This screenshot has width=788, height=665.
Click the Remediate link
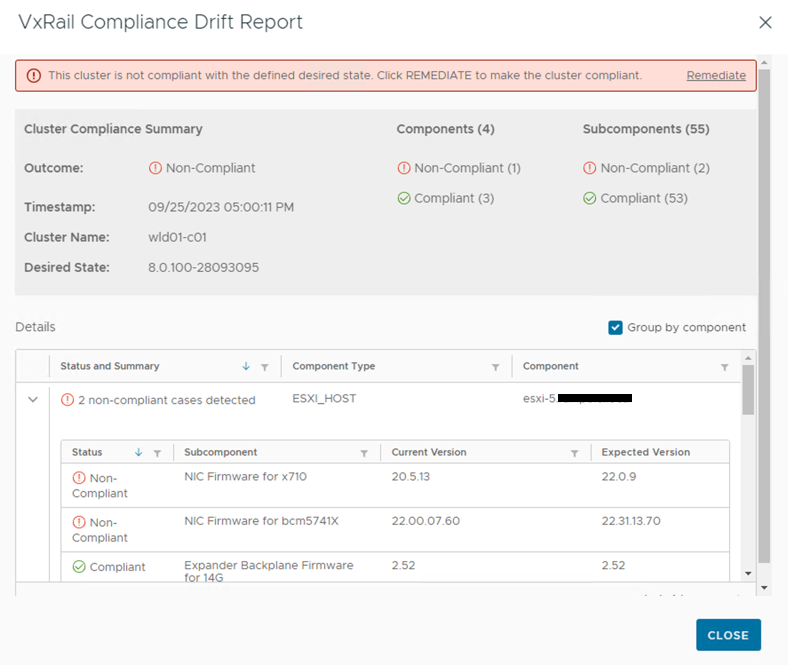[715, 76]
